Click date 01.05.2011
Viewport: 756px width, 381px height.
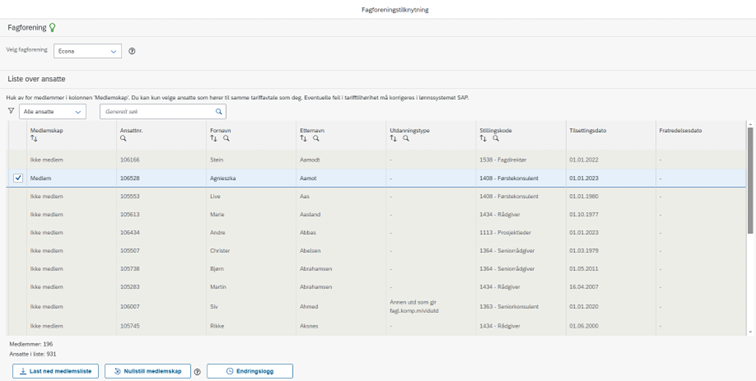584,269
